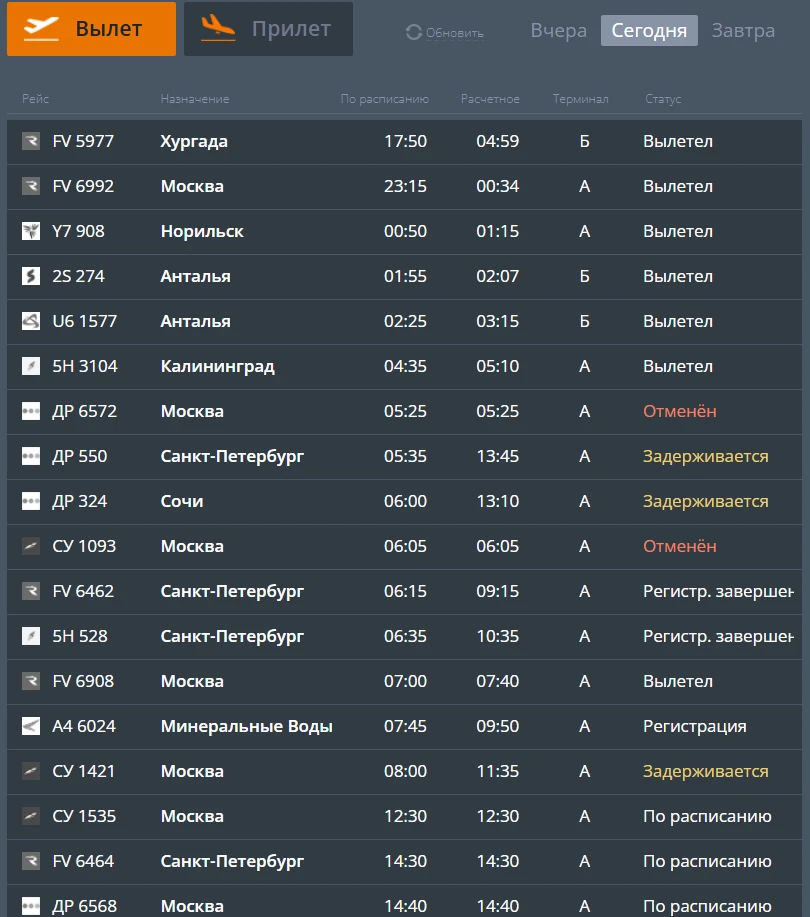Screen dimensions: 810x917
Task: Click the Aeroflot icon for СУ 1093
Action: tap(31, 546)
